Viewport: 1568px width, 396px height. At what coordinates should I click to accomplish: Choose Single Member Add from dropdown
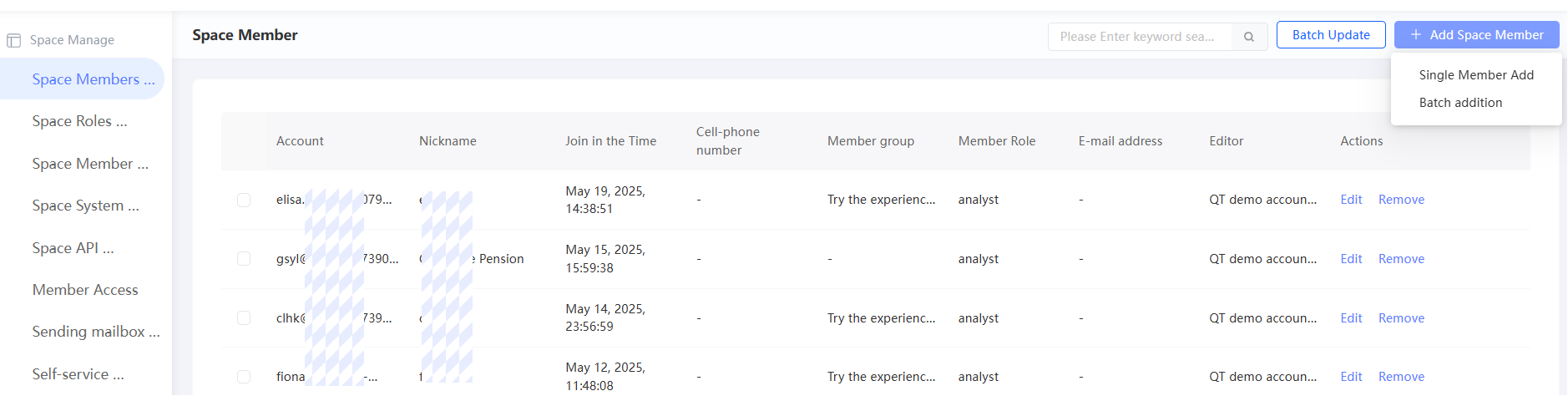pos(1476,75)
